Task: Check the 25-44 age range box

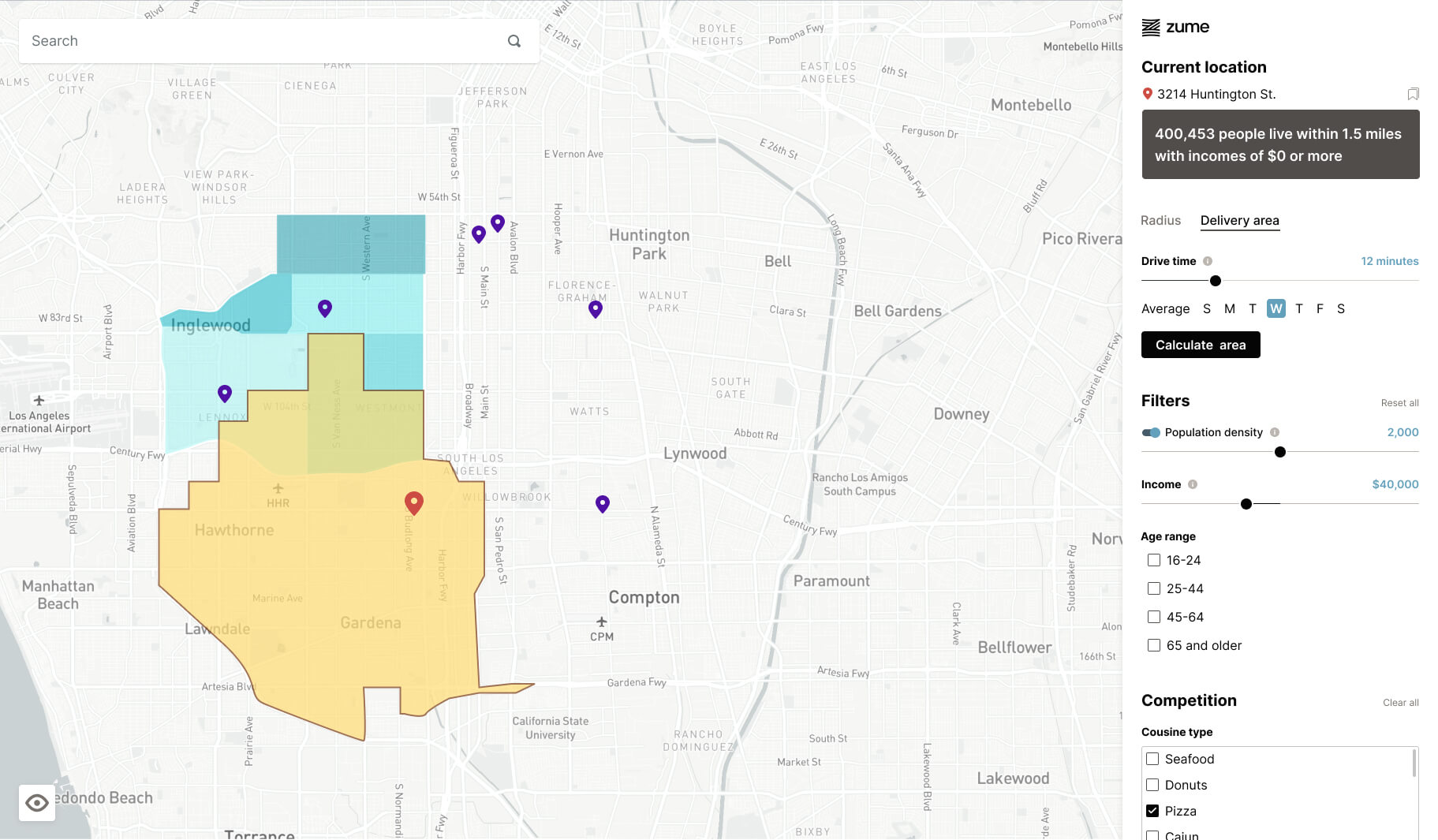Action: click(x=1154, y=588)
